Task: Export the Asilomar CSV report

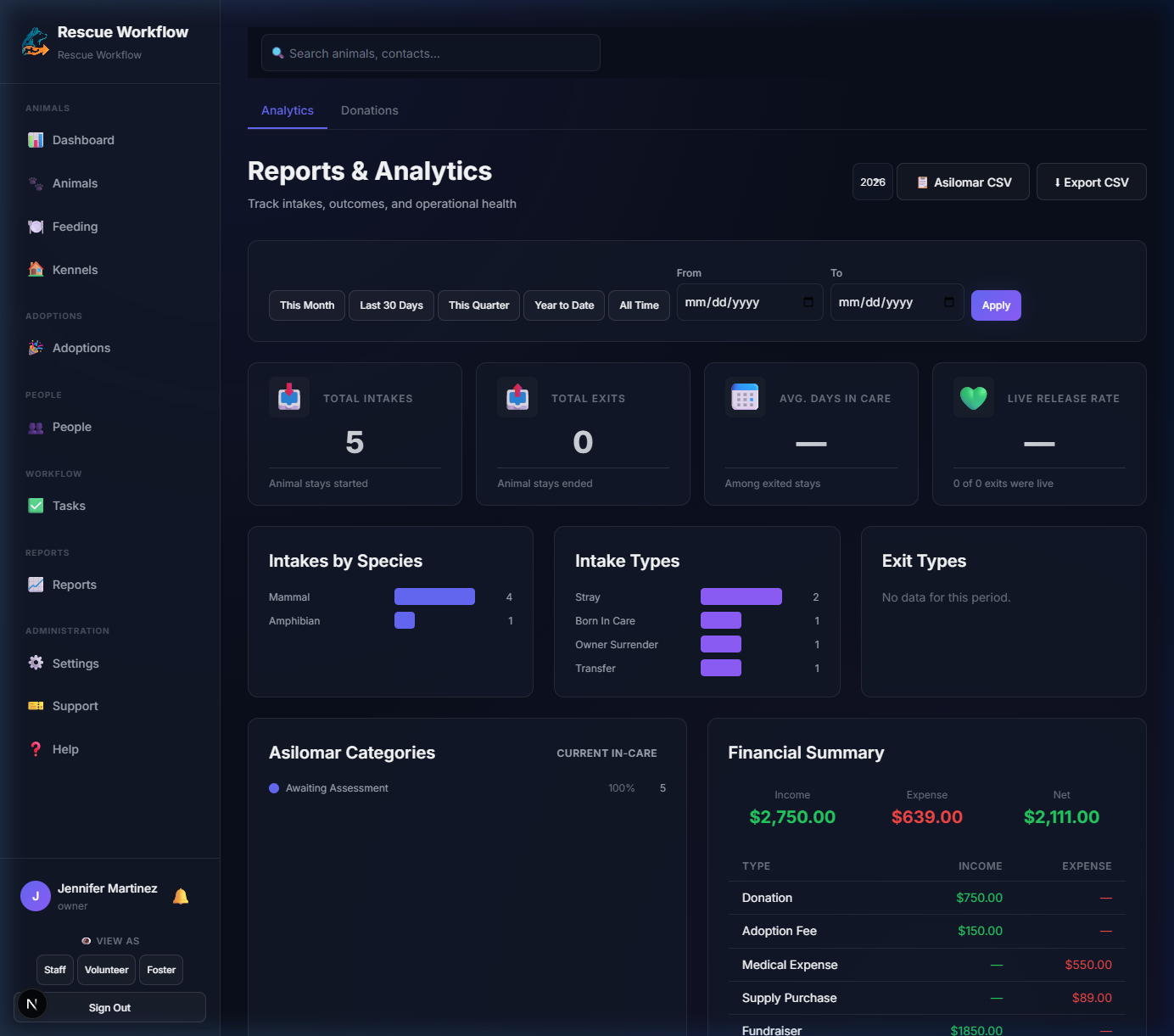Action: click(x=963, y=182)
